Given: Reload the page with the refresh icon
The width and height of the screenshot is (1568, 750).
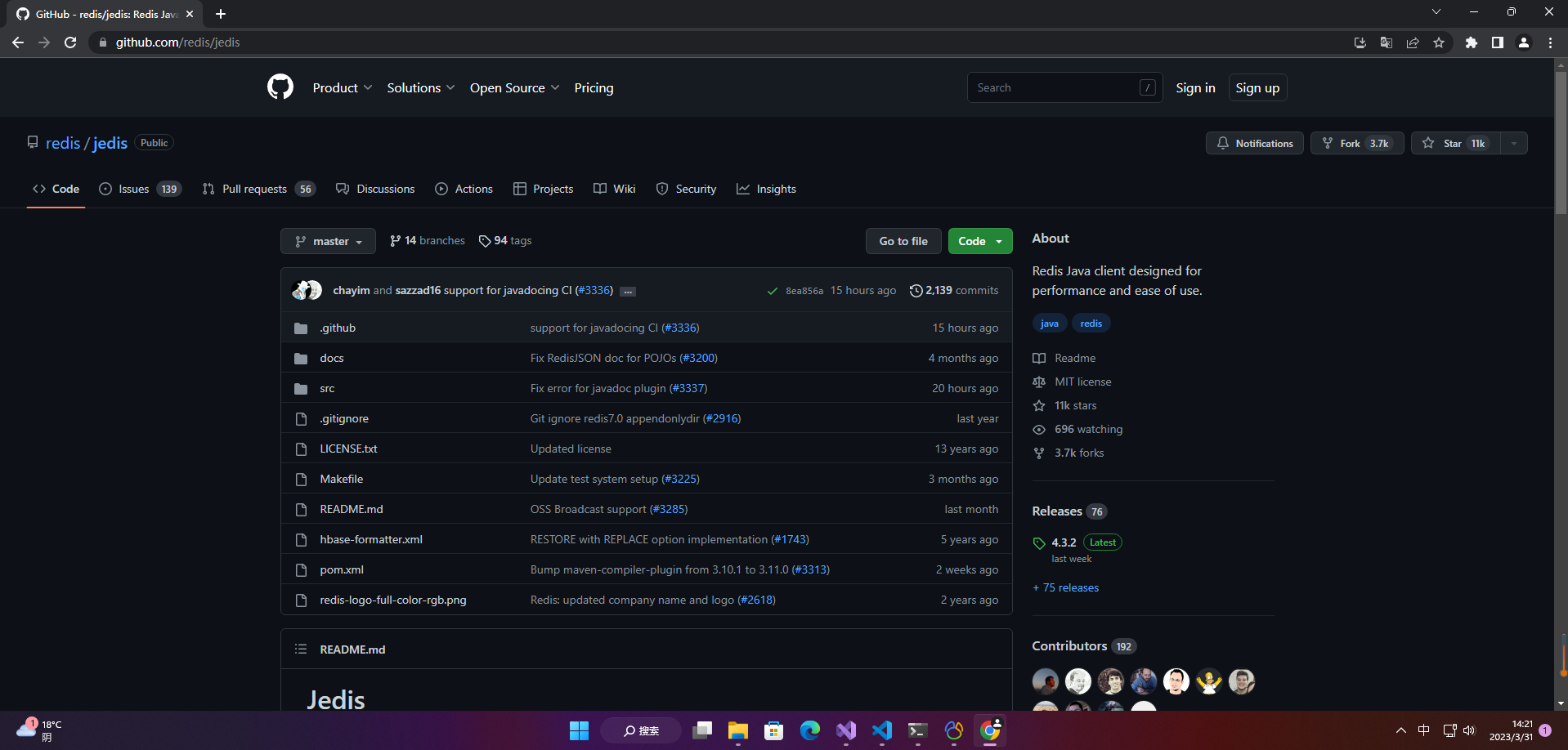Looking at the screenshot, I should point(70,42).
